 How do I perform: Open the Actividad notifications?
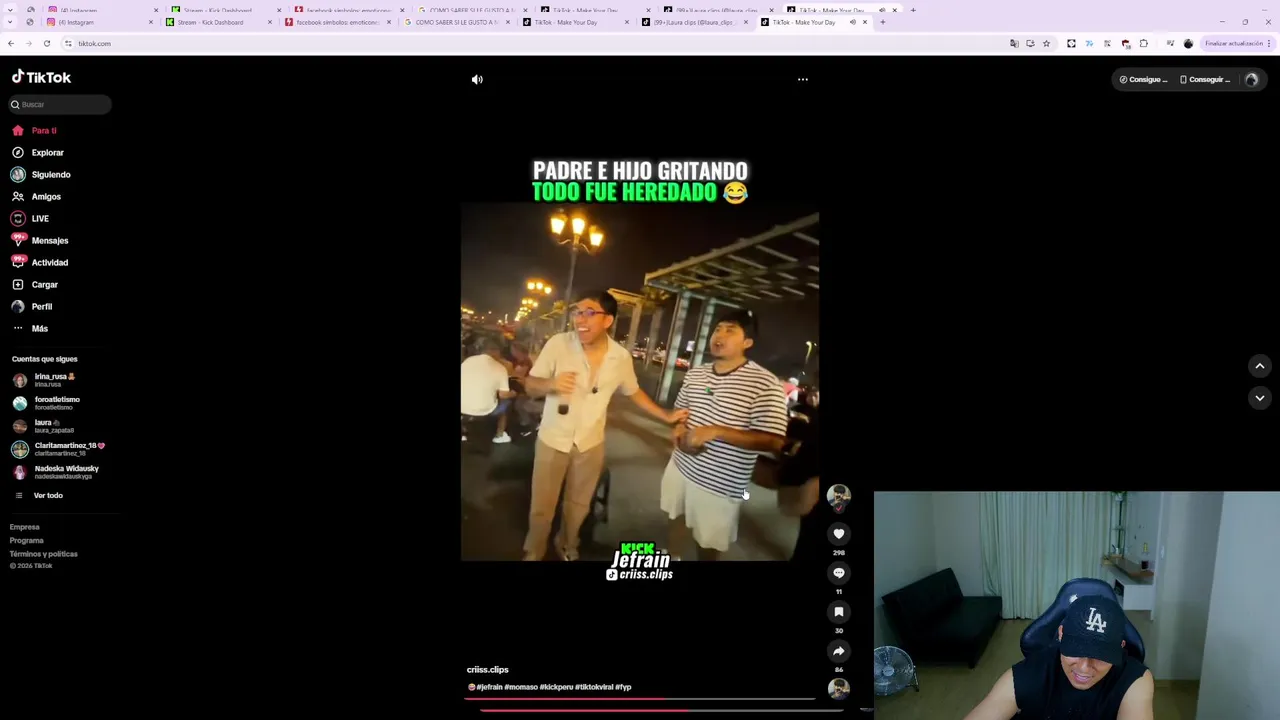point(40,263)
